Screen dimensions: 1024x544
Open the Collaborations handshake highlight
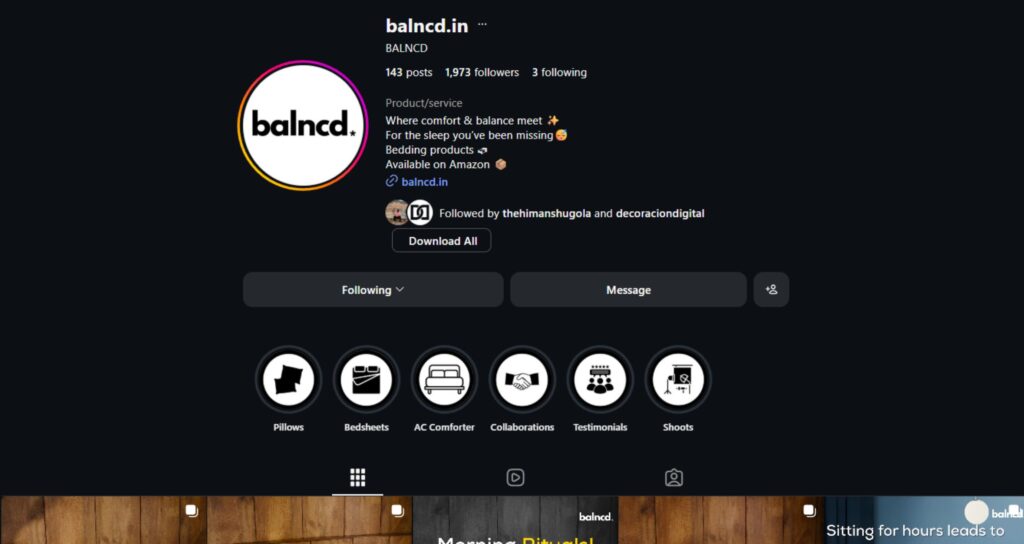coord(522,379)
